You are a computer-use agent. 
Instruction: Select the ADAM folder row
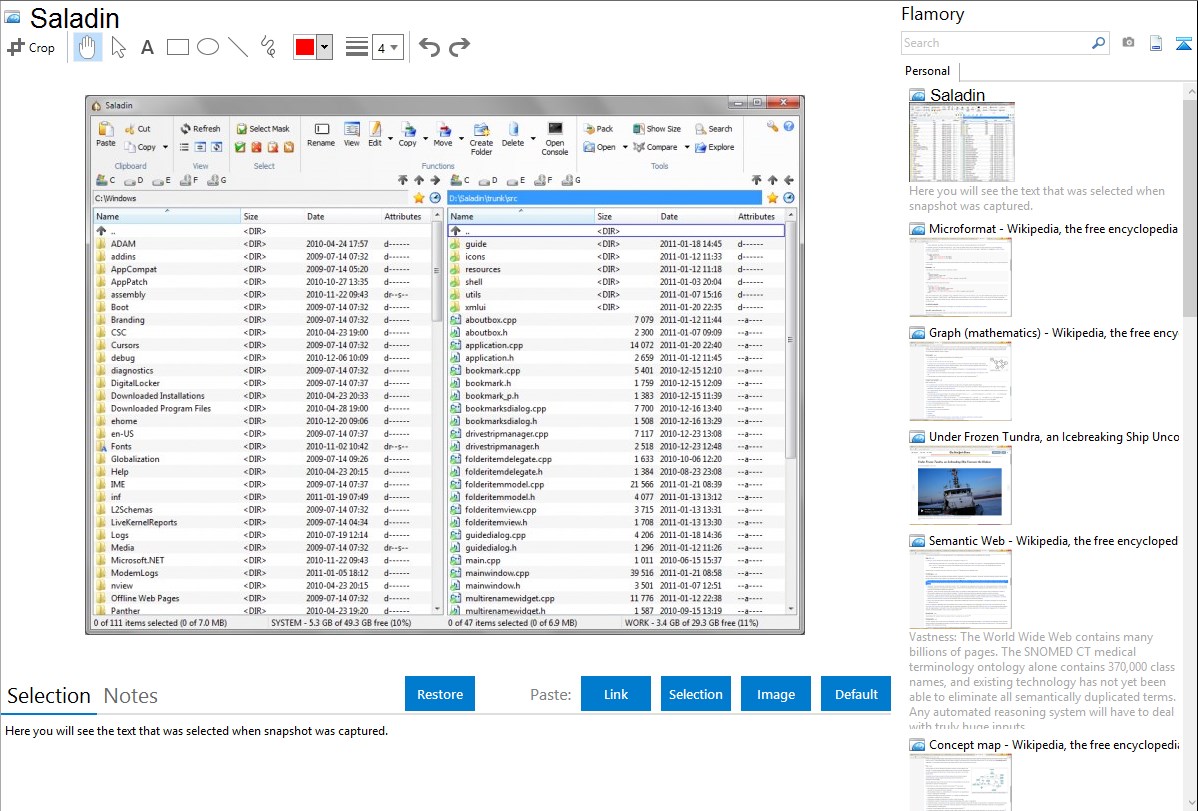click(262, 244)
